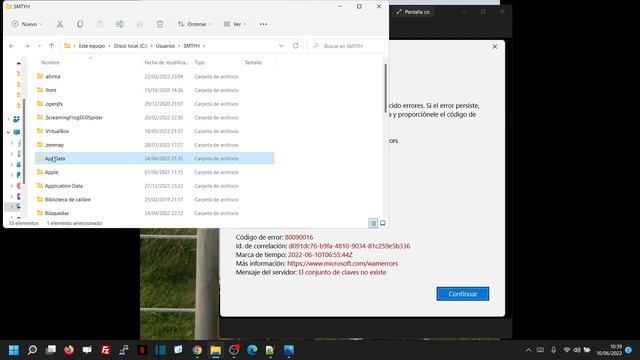Click 'Este equipo' in address breadcrumb
This screenshot has width=640, height=360.
(92, 46)
